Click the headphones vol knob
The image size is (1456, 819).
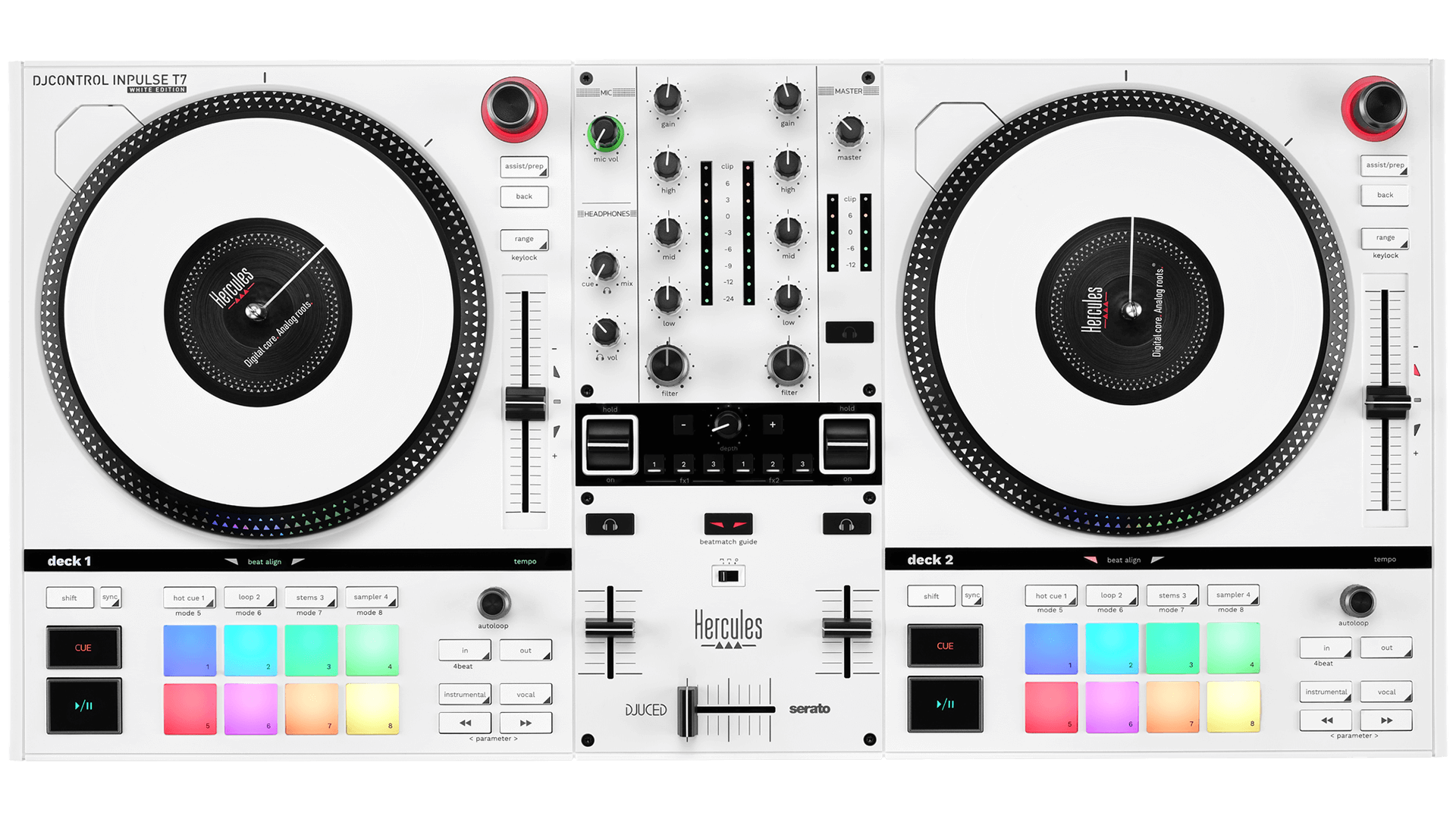pyautogui.click(x=605, y=331)
